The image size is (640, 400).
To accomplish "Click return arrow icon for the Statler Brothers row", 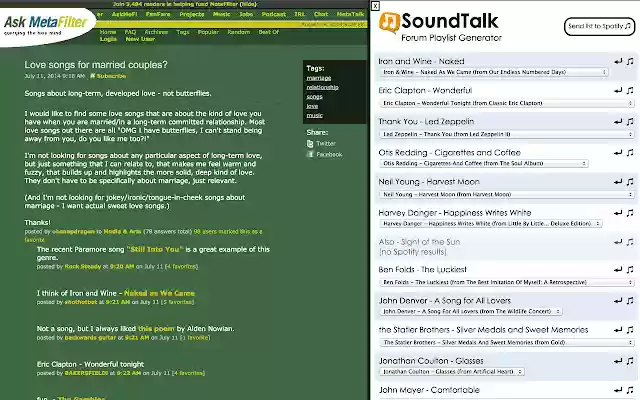I will pos(618,330).
